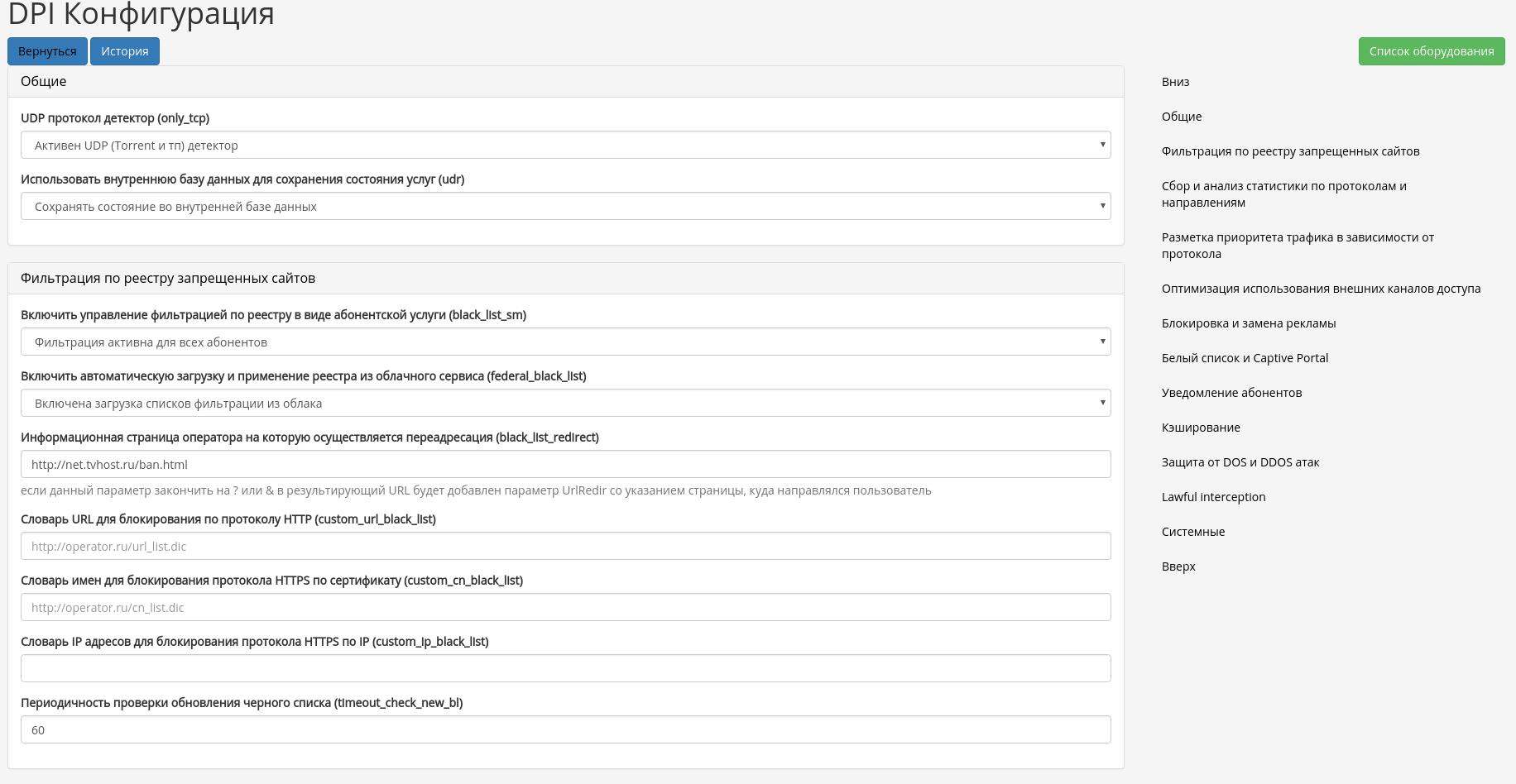Go to Уведомление абонентов section

click(x=1232, y=393)
